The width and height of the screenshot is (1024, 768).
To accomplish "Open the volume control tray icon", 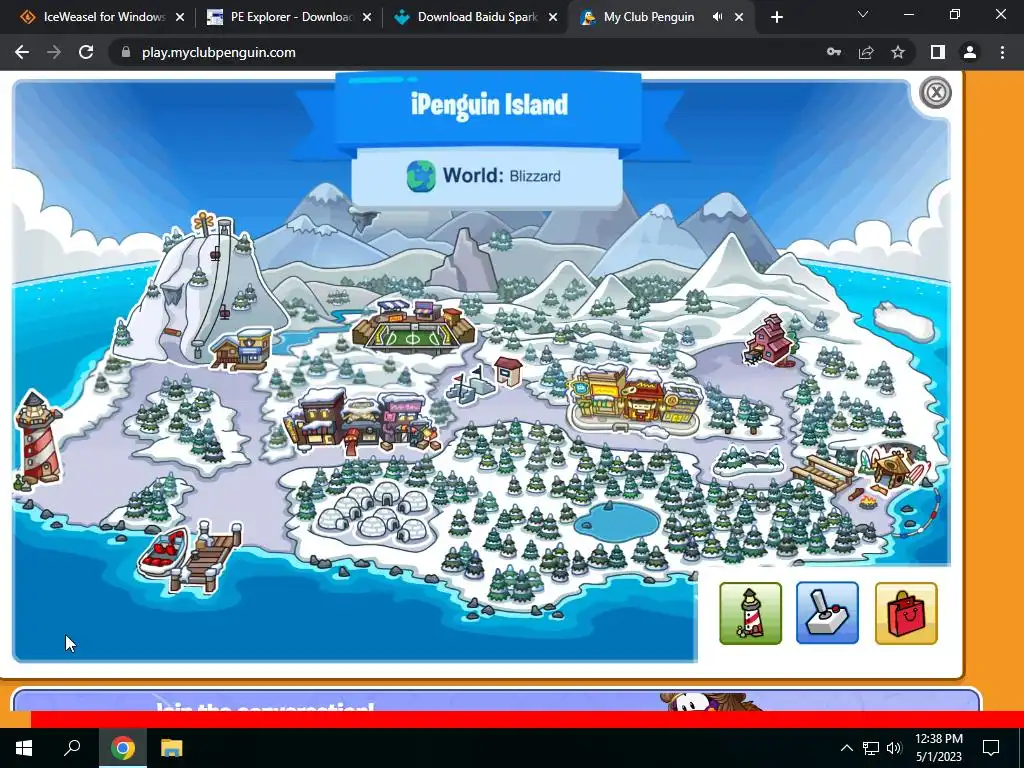I will pyautogui.click(x=894, y=748).
